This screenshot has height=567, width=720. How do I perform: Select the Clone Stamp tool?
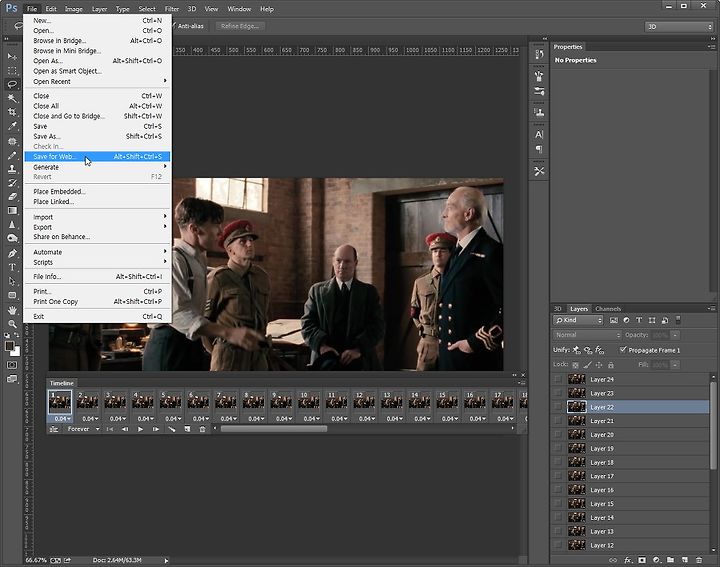tap(12, 169)
